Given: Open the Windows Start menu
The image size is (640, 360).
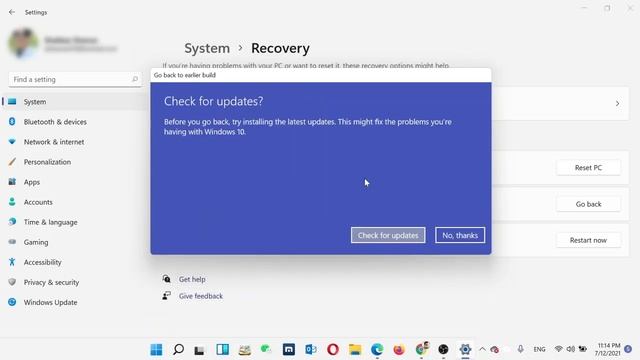Looking at the screenshot, I should (x=156, y=349).
